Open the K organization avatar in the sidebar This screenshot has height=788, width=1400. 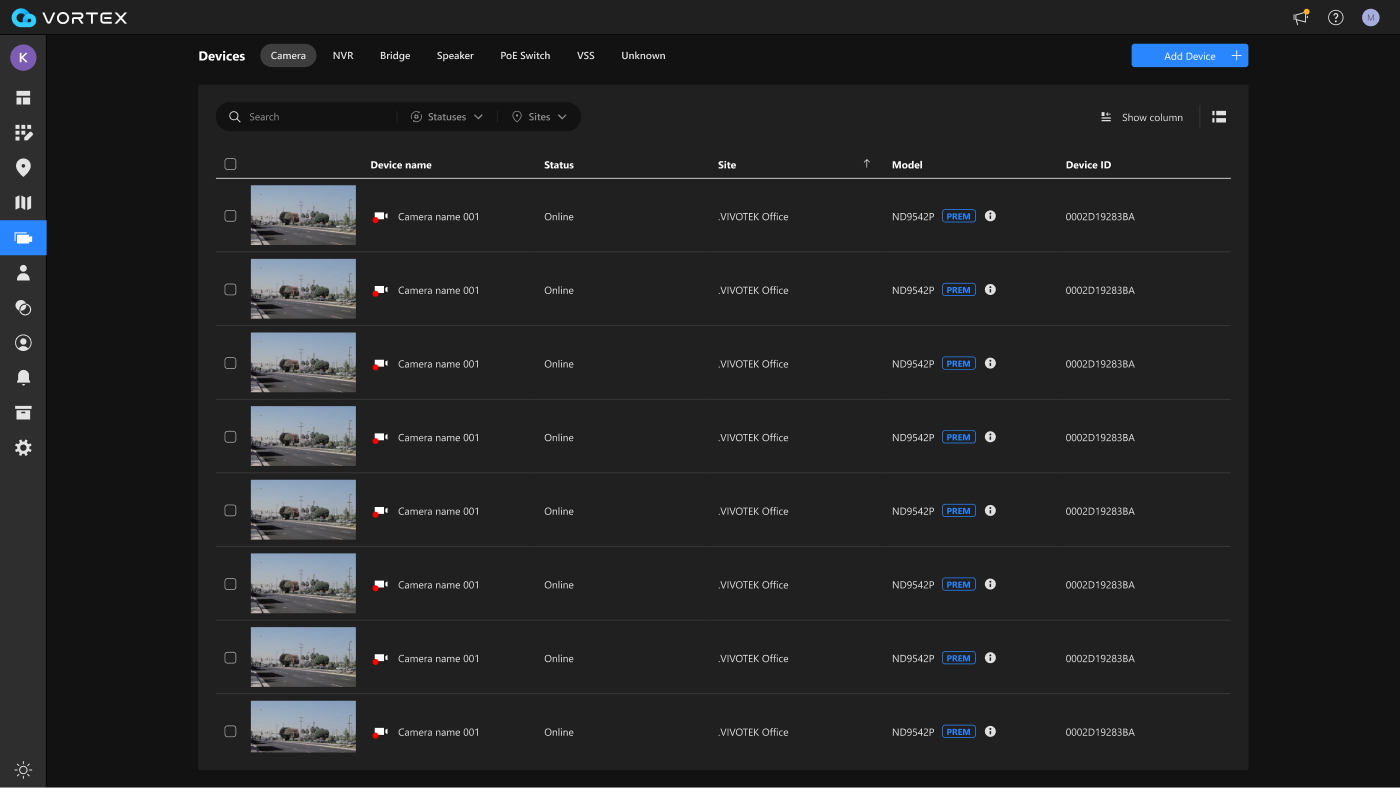tap(23, 57)
